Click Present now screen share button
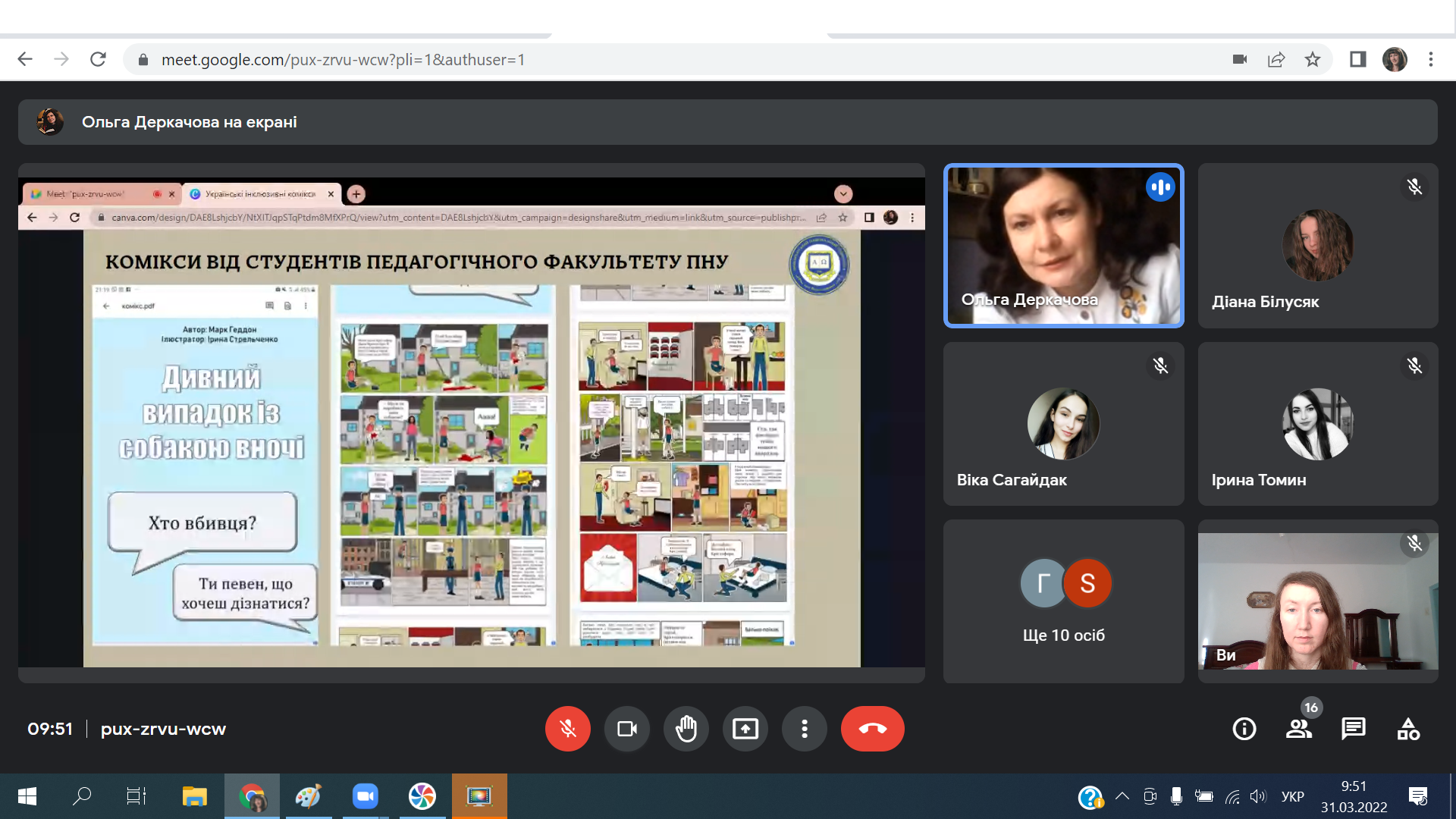Image resolution: width=1456 pixels, height=819 pixels. [x=745, y=729]
